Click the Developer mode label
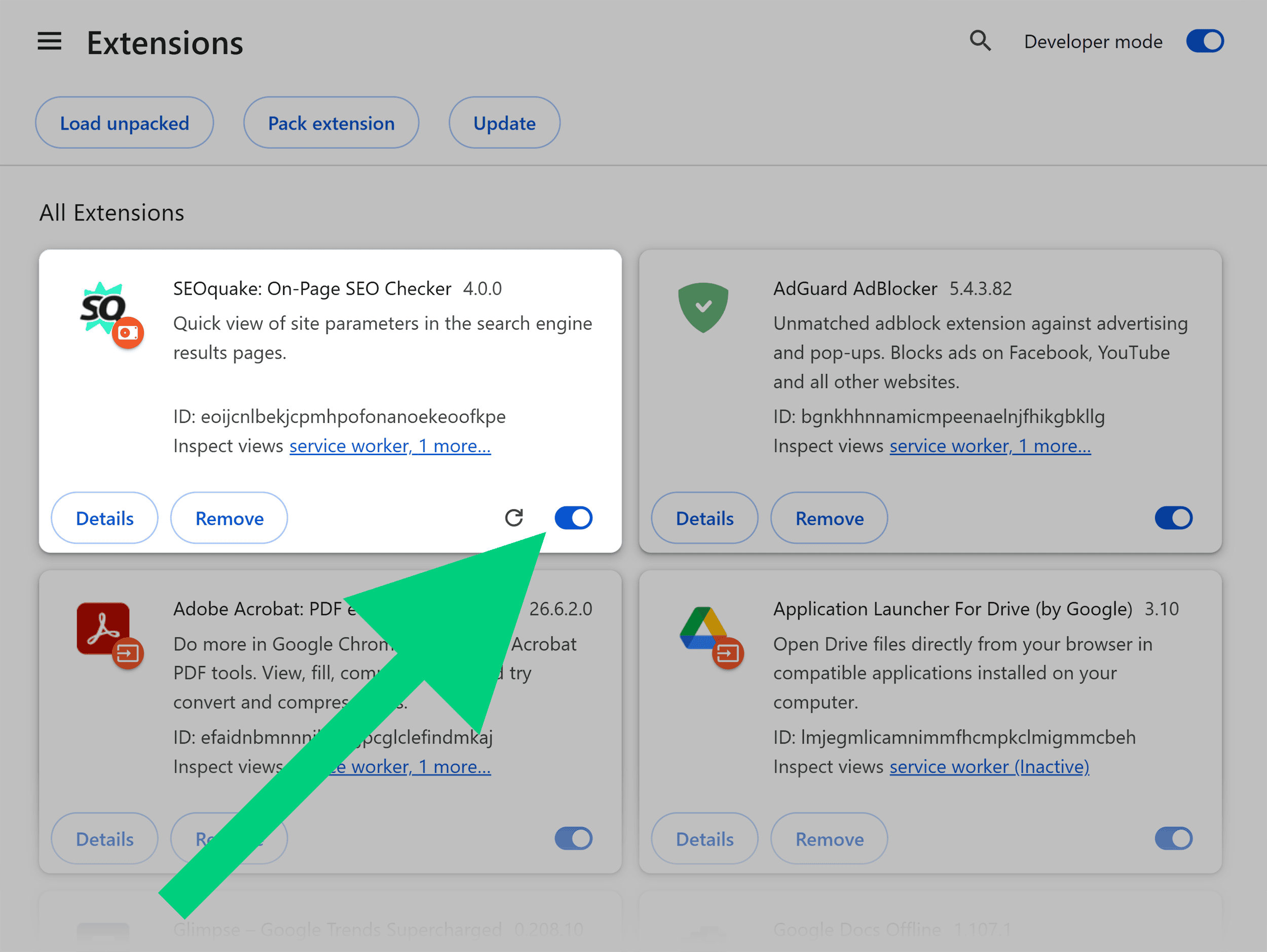The height and width of the screenshot is (952, 1267). tap(1093, 41)
